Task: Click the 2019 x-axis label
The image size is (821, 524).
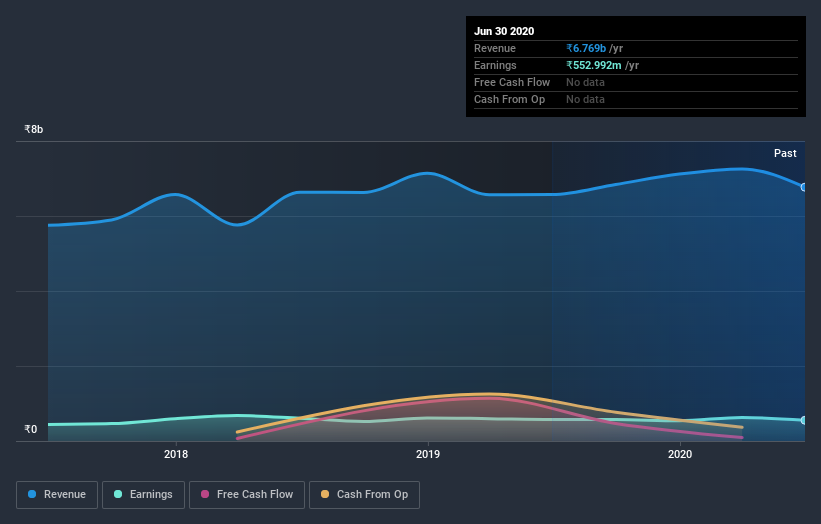Action: click(428, 454)
